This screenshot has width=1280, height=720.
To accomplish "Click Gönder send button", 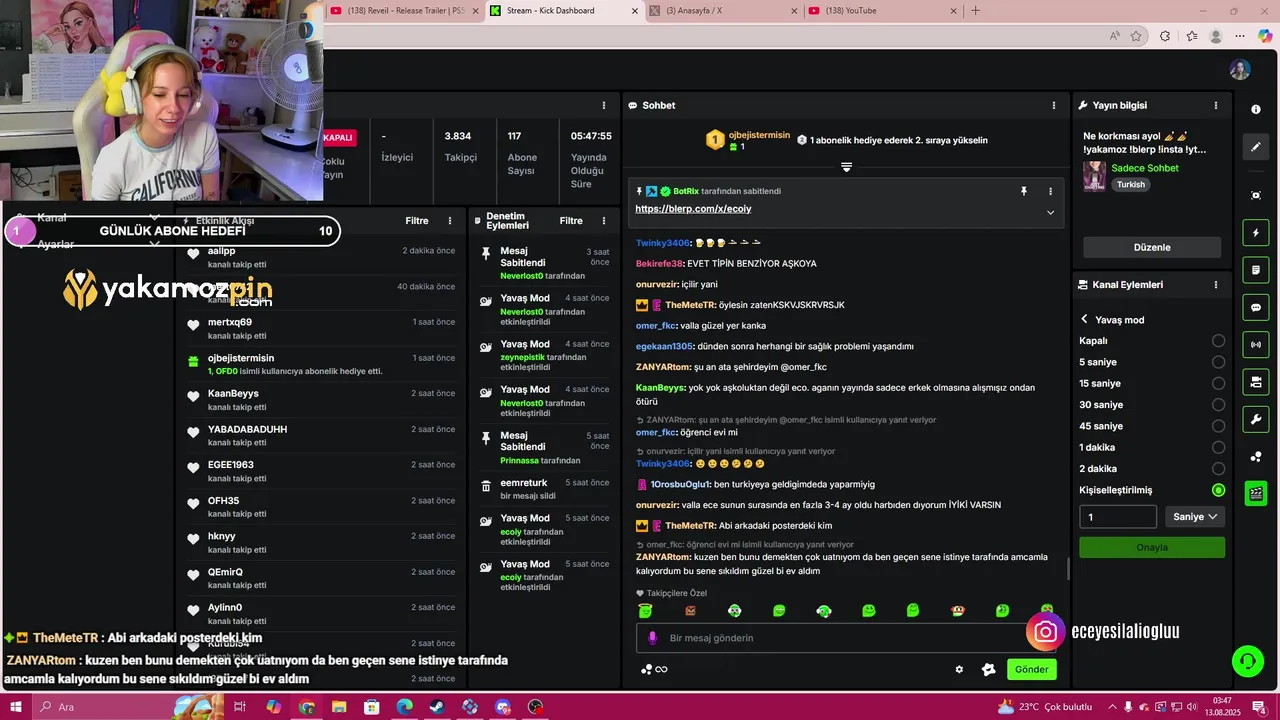I will pos(1032,670).
